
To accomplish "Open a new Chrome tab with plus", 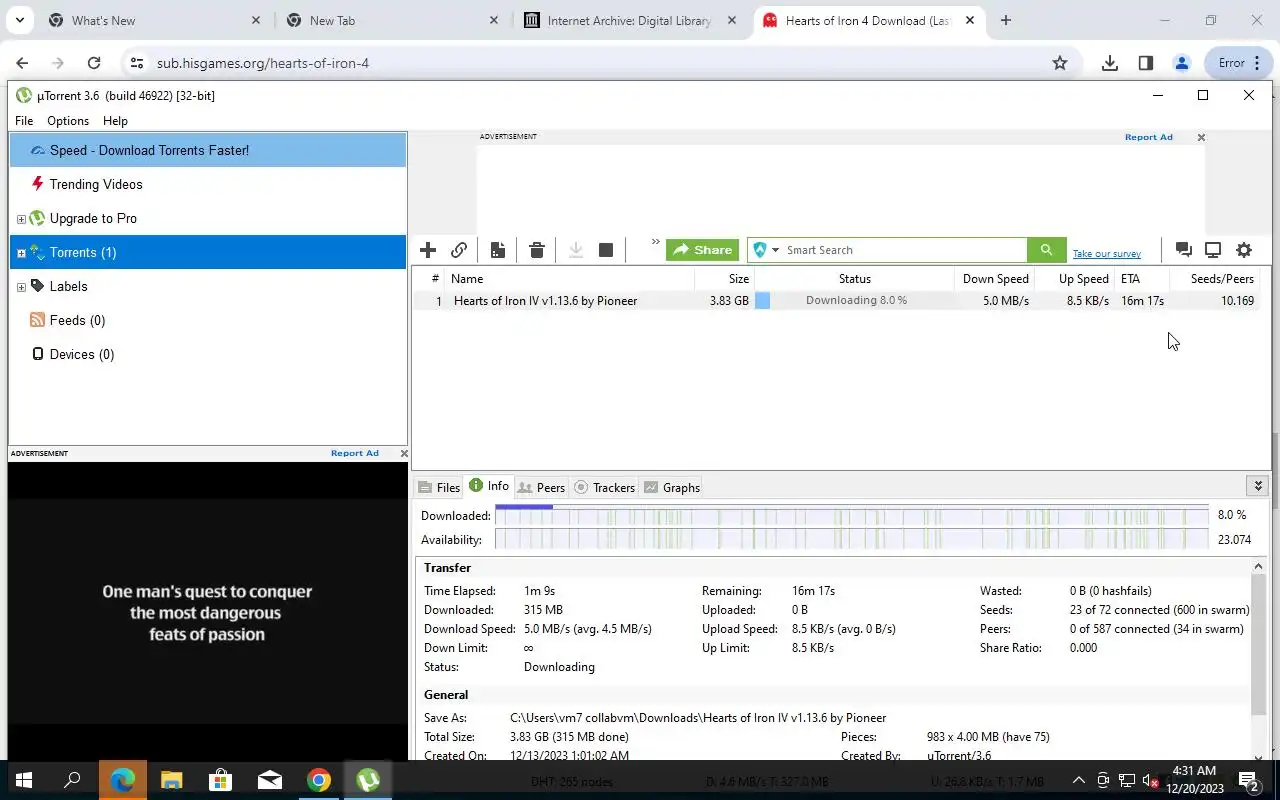I will pyautogui.click(x=1006, y=20).
